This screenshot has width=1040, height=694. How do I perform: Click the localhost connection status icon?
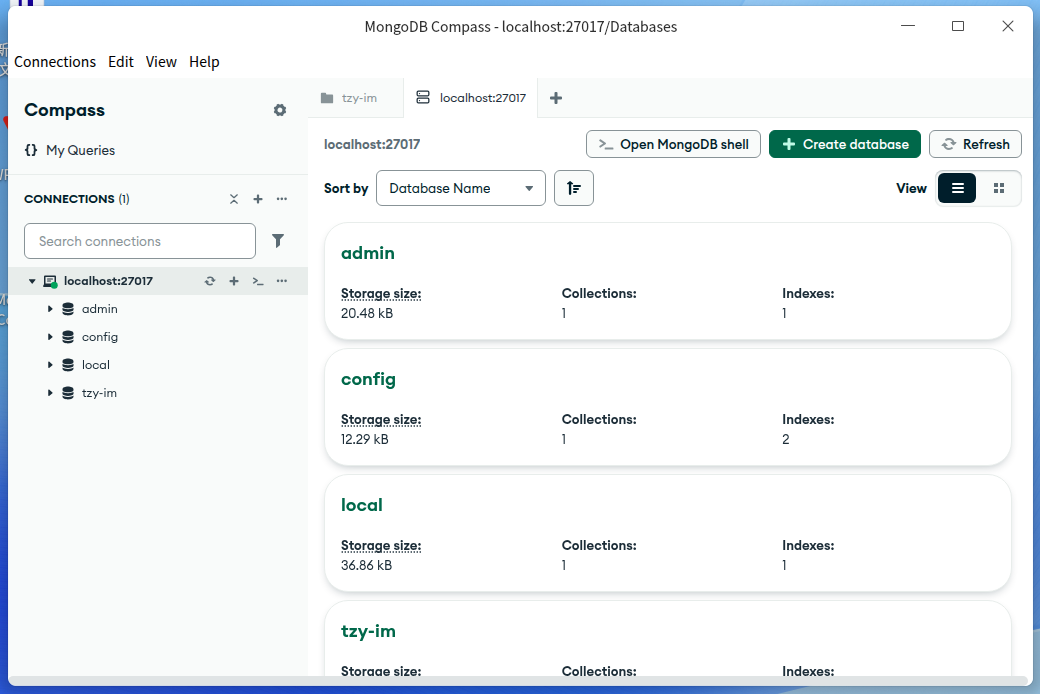coord(50,281)
